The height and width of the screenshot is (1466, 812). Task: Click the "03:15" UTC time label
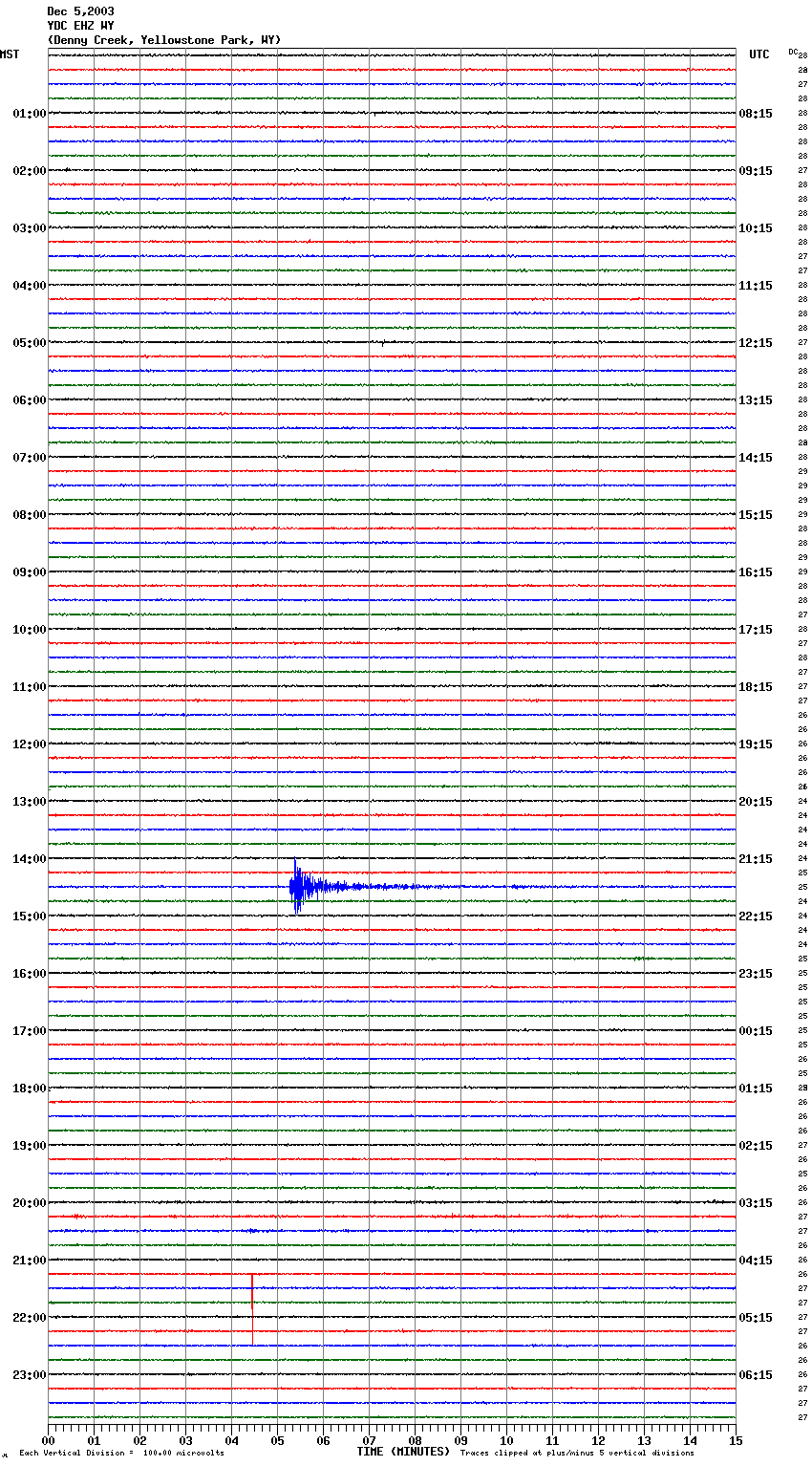(x=756, y=1203)
